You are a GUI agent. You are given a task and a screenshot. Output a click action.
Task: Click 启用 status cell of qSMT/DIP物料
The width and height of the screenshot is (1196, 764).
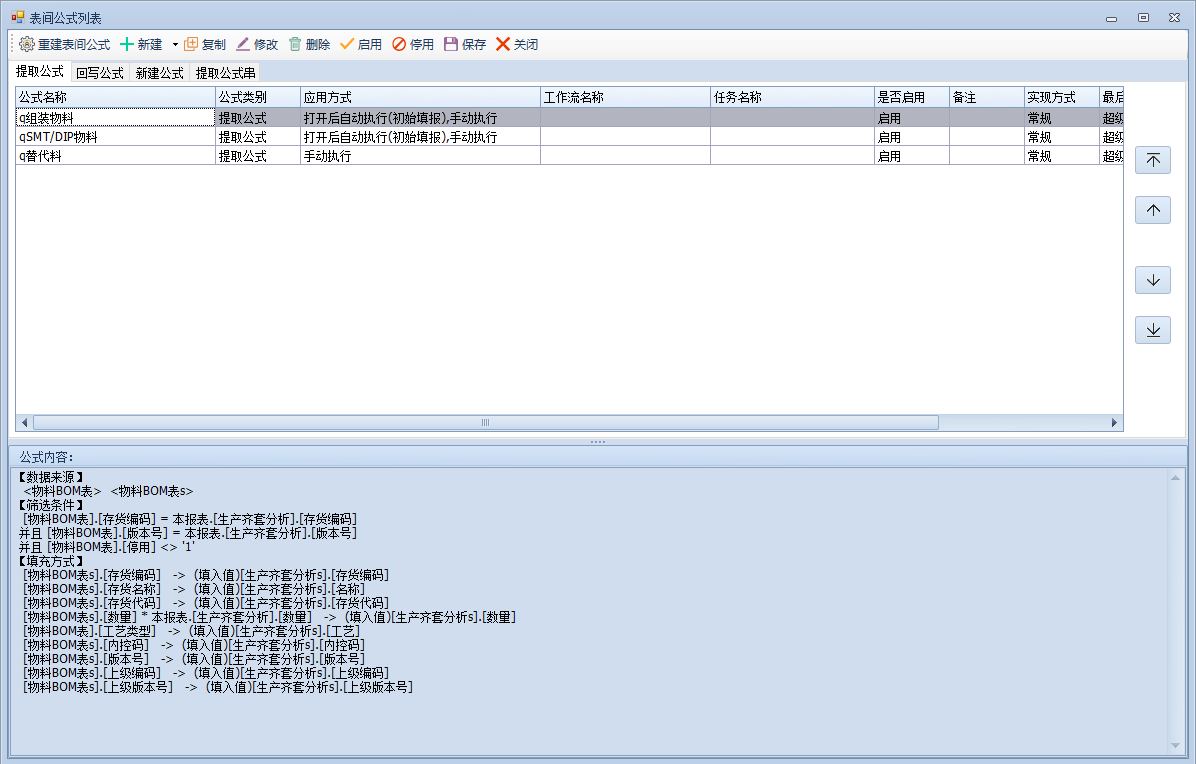[911, 137]
